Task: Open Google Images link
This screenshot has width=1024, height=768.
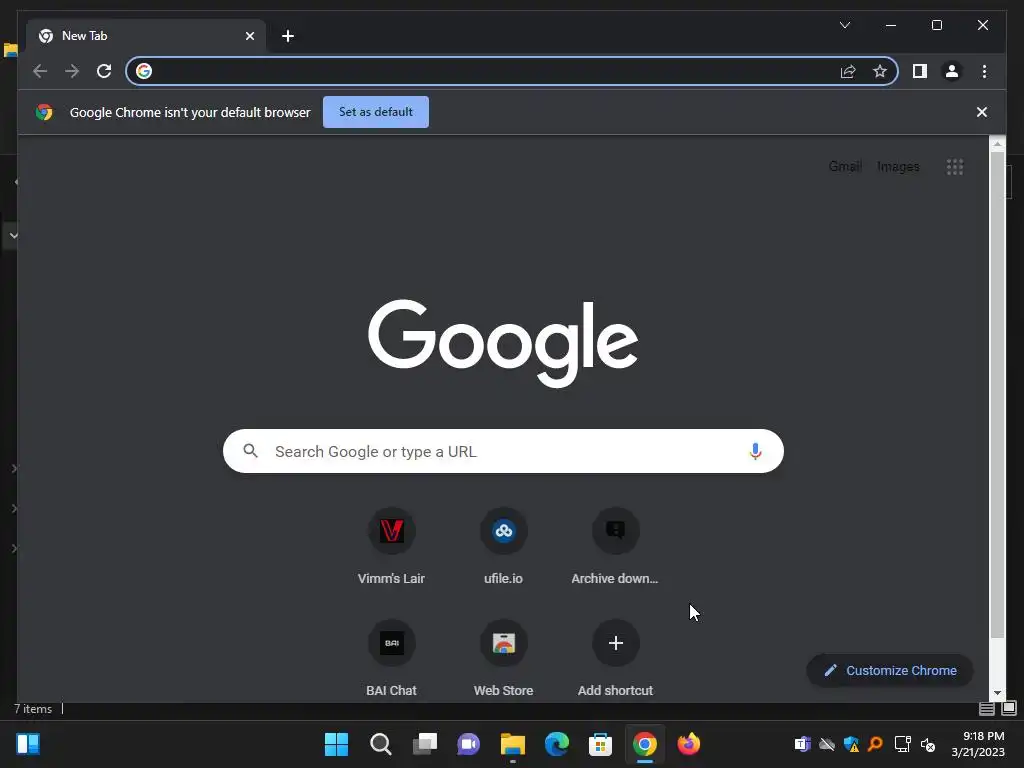Action: click(x=898, y=167)
